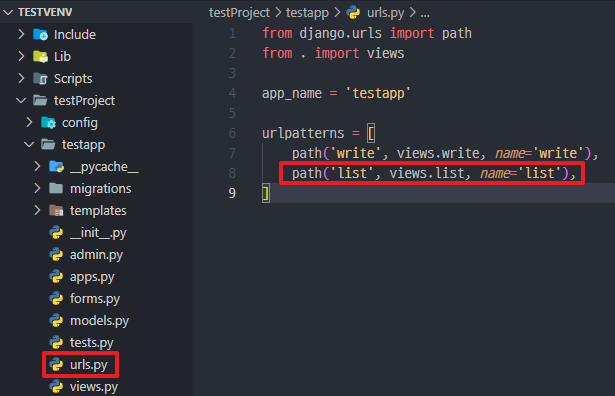Select the migrations folder label
This screenshot has height=396, width=615.
101,189
